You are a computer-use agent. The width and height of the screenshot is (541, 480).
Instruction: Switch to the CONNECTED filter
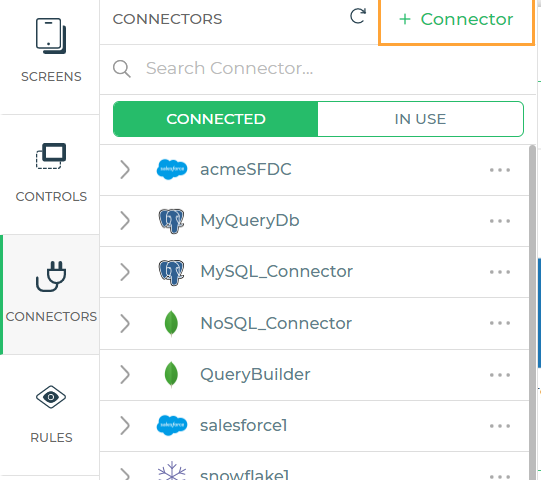coord(216,119)
